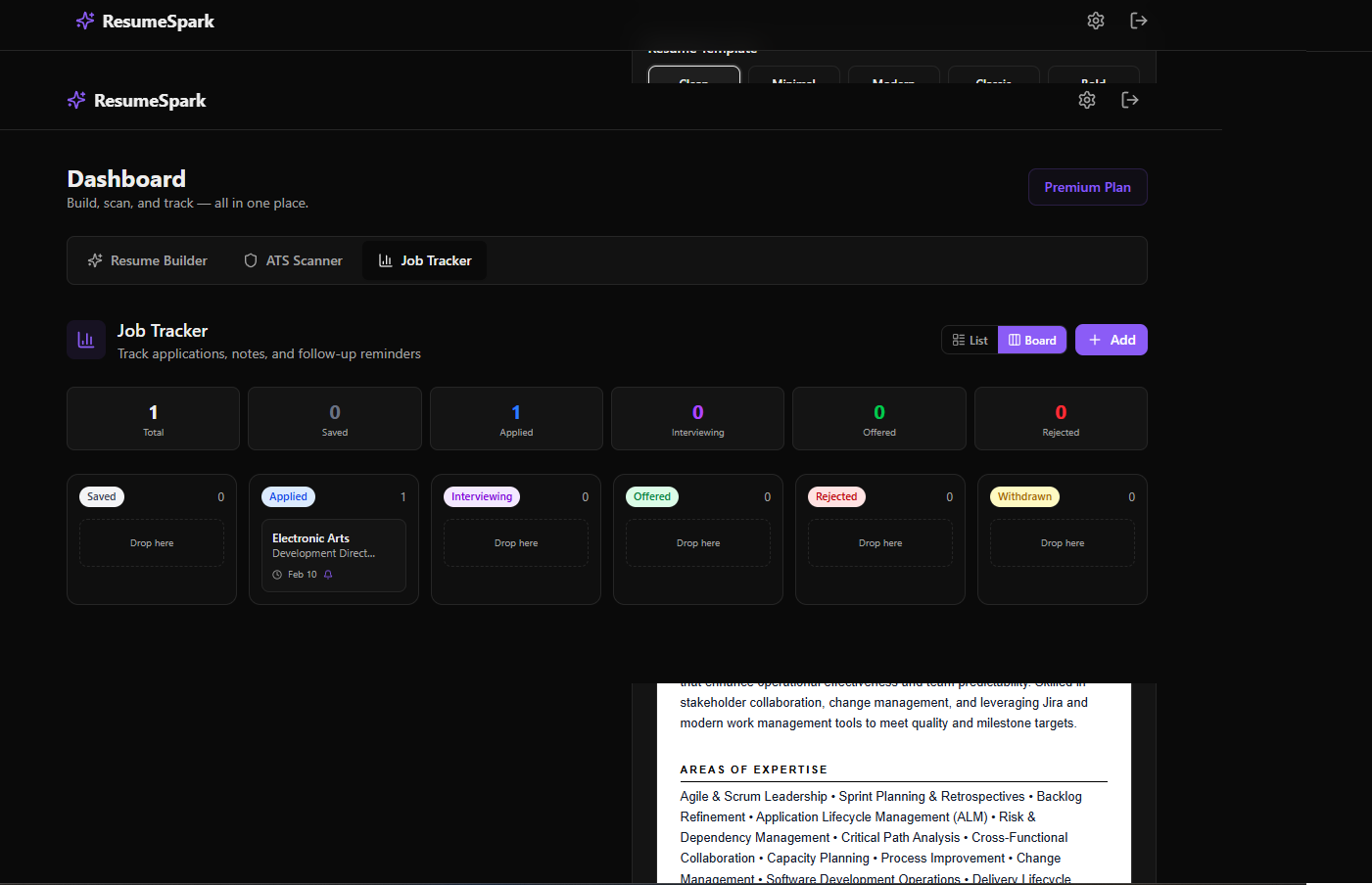Click the top ResumeSpark logo sparkle icon

coord(85,21)
